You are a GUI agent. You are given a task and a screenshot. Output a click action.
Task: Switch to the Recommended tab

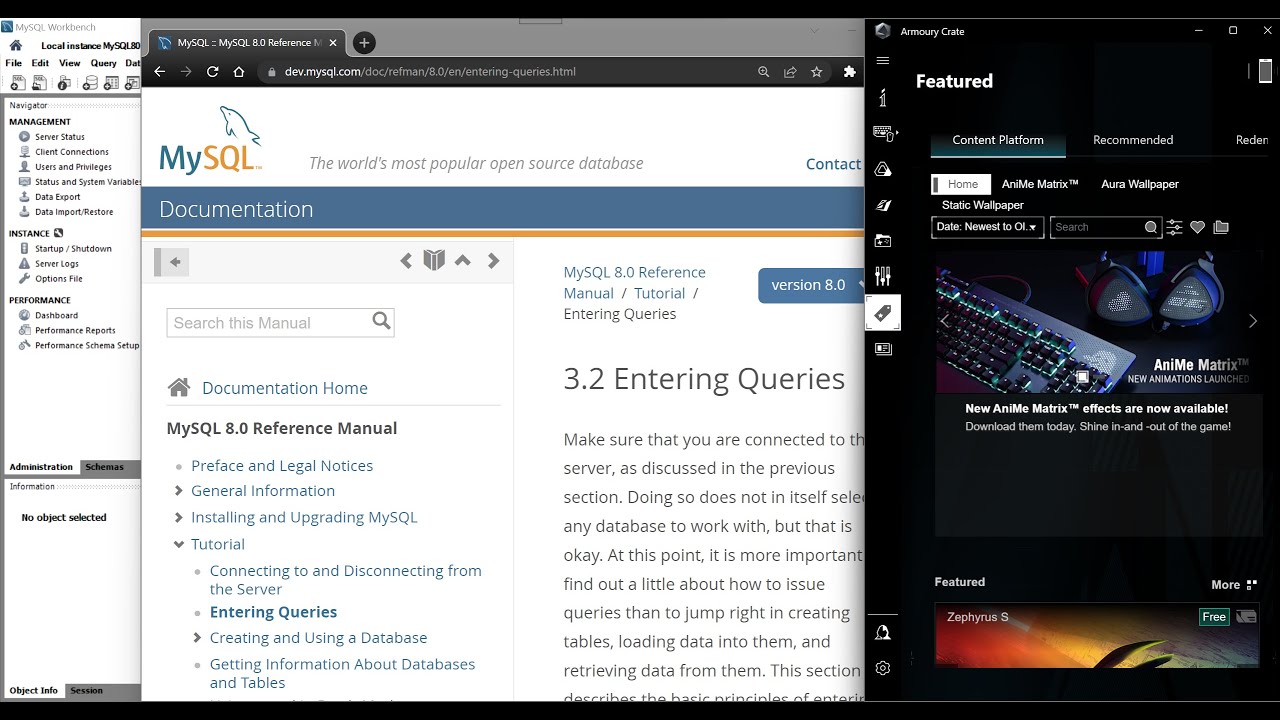tap(1133, 140)
